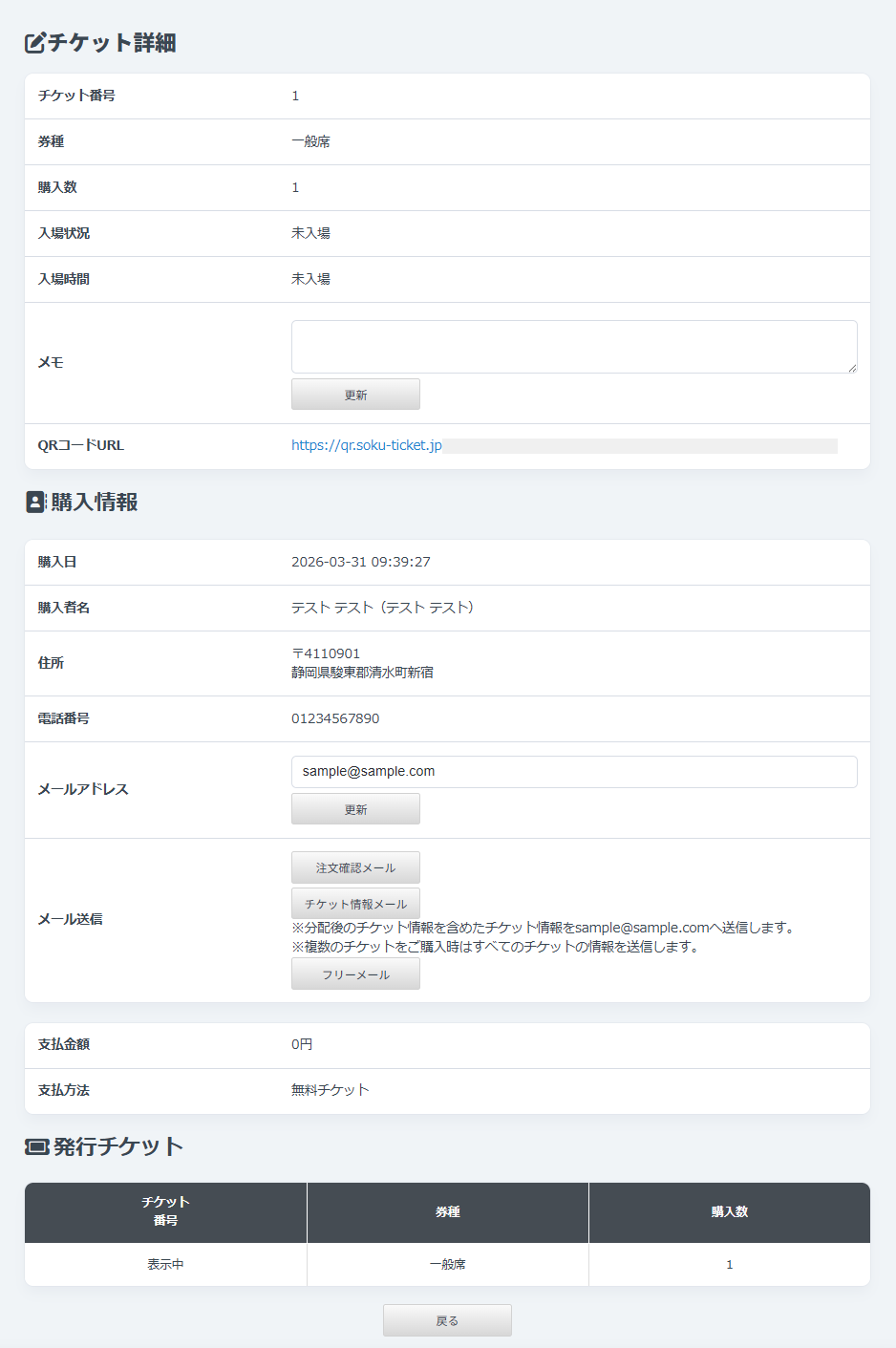896x1348 pixels.
Task: Send the 注文確認メール
Action: click(355, 867)
